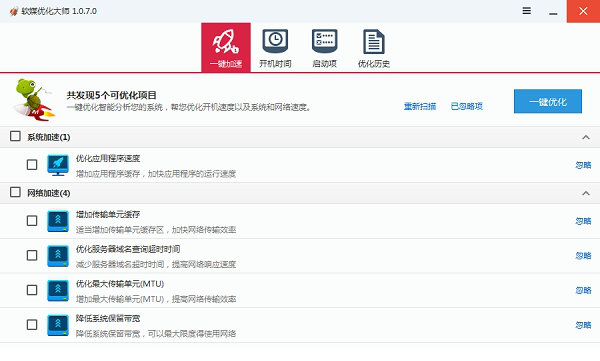
Task: Ignore the 优化应用程序速度 item
Action: [583, 165]
